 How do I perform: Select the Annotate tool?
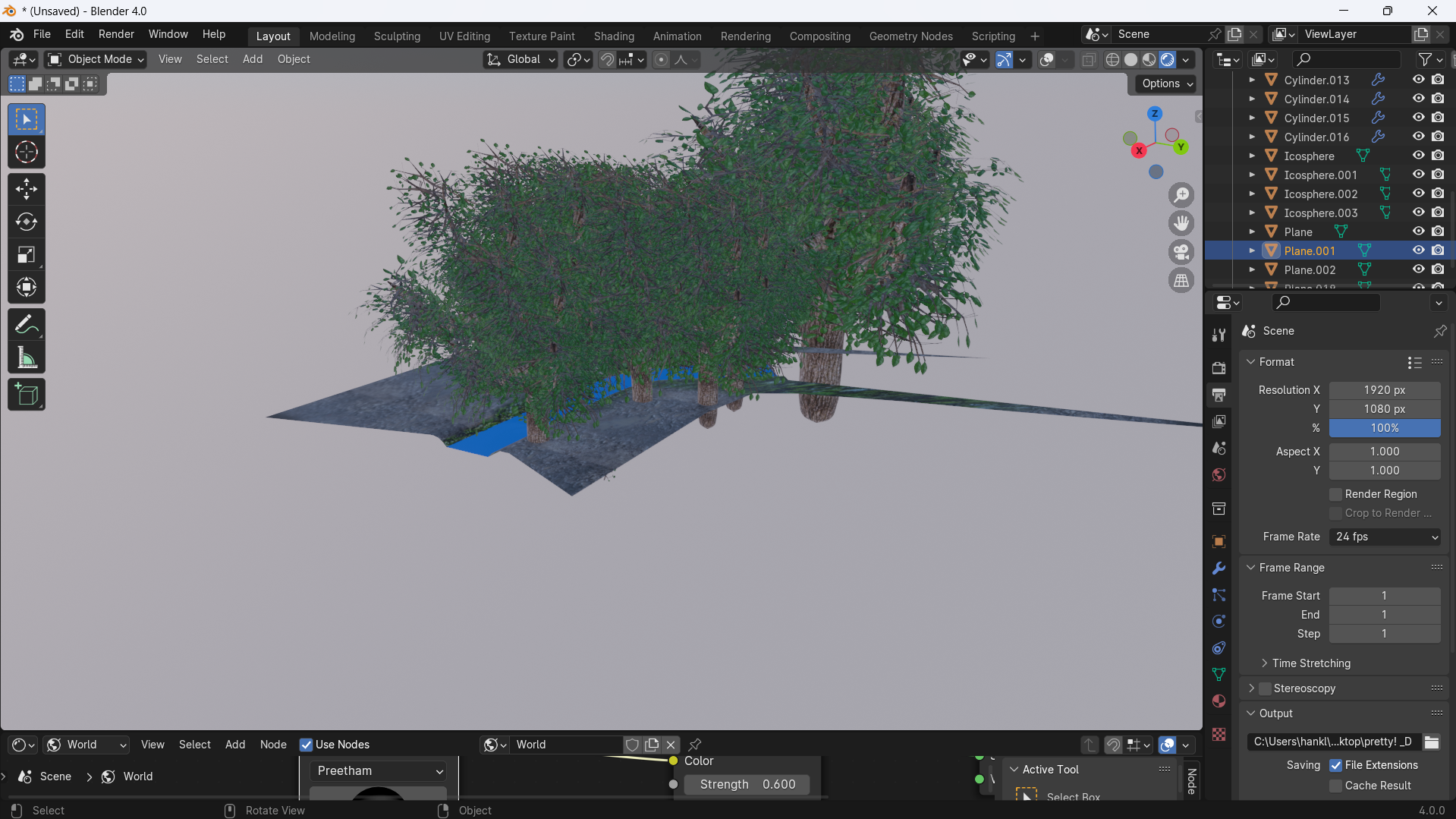click(27, 325)
